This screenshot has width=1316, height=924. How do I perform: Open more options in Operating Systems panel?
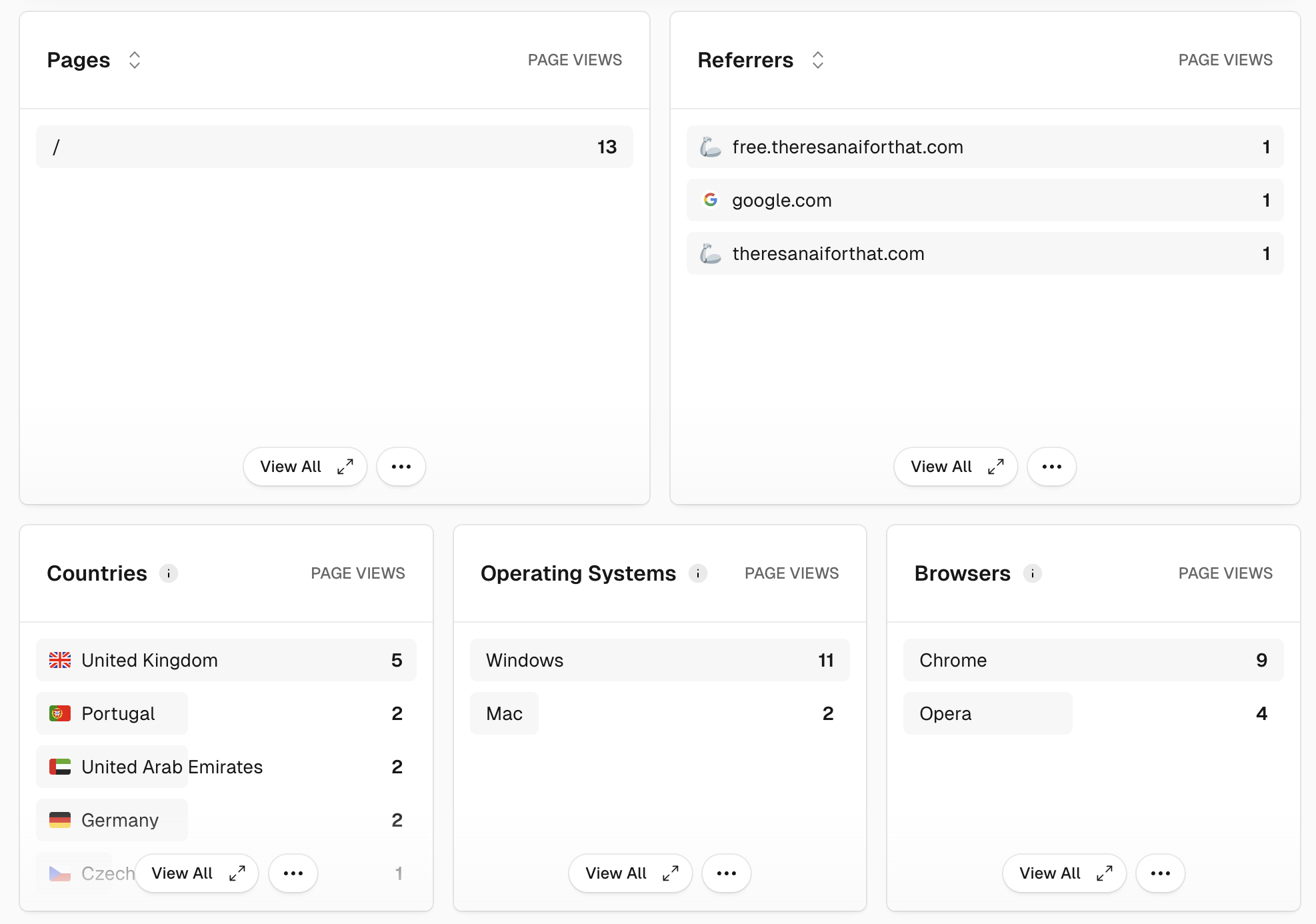click(727, 873)
